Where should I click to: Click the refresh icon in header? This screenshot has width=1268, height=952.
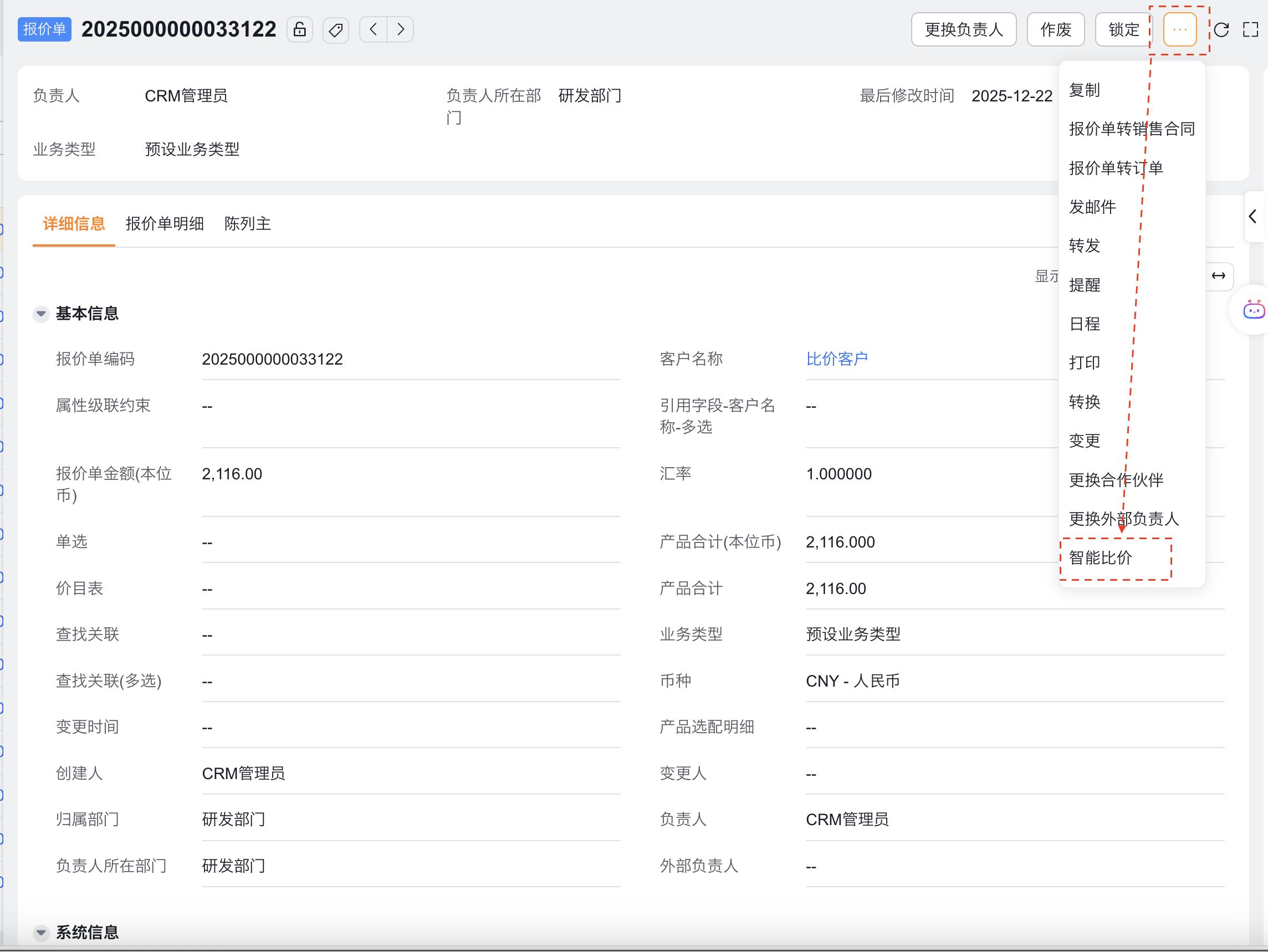pyautogui.click(x=1221, y=29)
